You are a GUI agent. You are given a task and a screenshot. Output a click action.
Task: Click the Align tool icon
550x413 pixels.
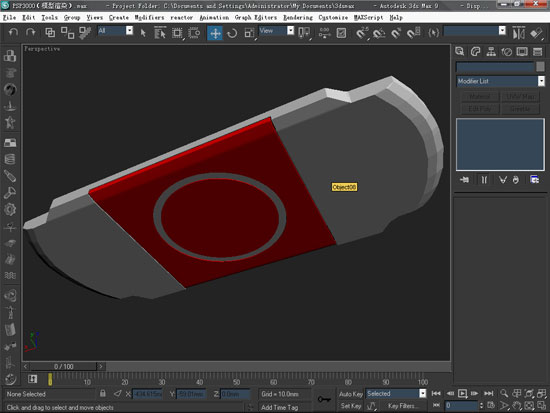(x=536, y=33)
